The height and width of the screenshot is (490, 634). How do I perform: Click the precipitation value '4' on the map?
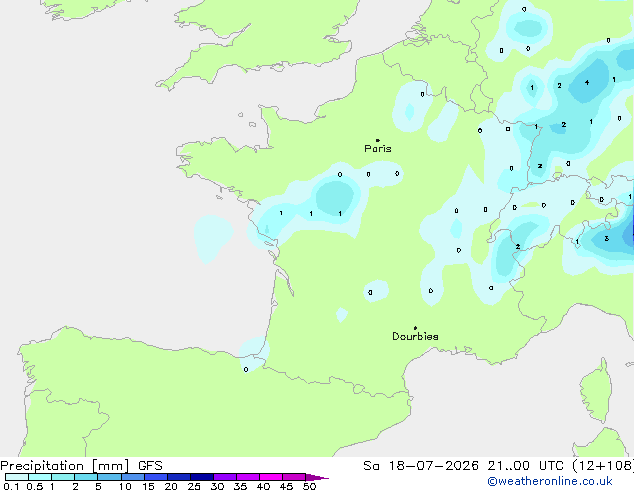(587, 82)
